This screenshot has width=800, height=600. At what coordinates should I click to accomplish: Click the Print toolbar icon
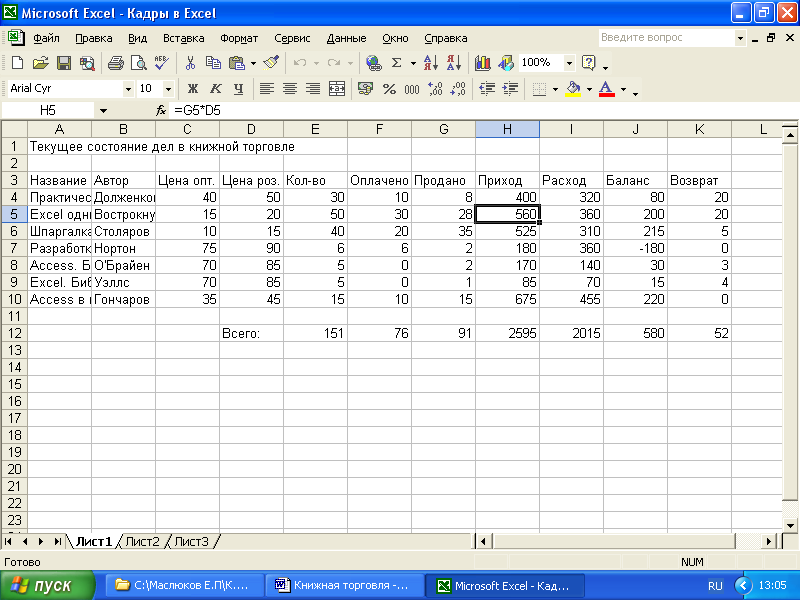tap(116, 63)
